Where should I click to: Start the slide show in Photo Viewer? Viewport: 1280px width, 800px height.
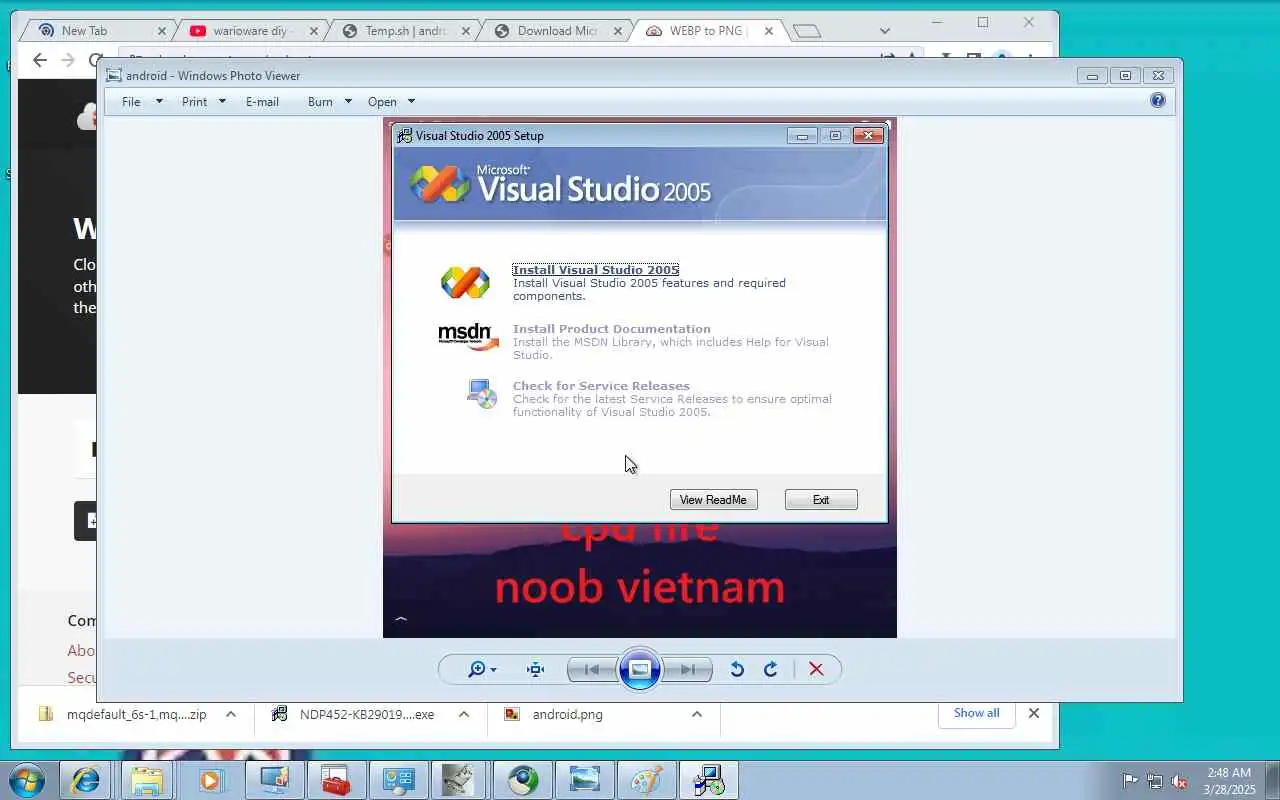tap(640, 669)
